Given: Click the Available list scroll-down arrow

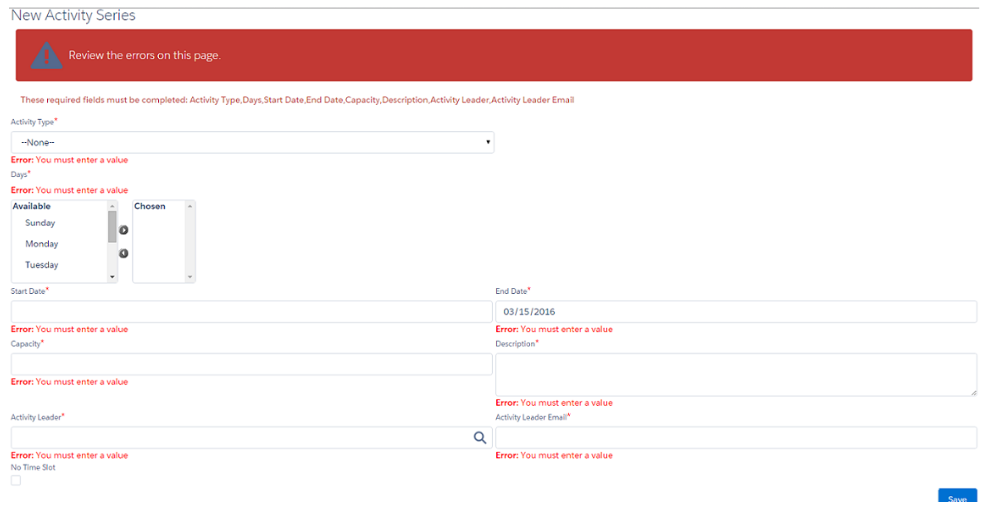Looking at the screenshot, I should pyautogui.click(x=112, y=276).
